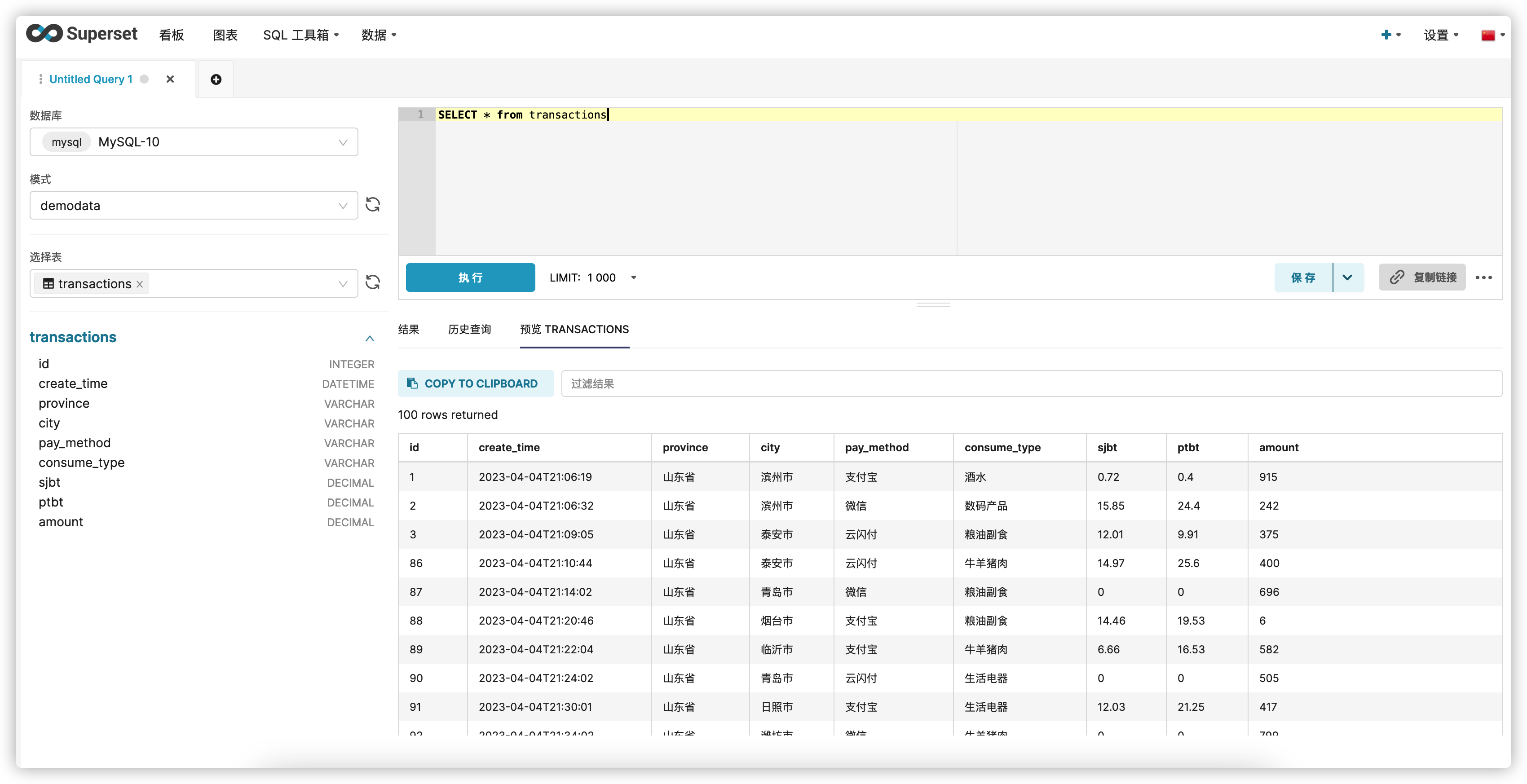Switch to the 历史查询 tab
Image resolution: width=1527 pixels, height=784 pixels.
469,330
